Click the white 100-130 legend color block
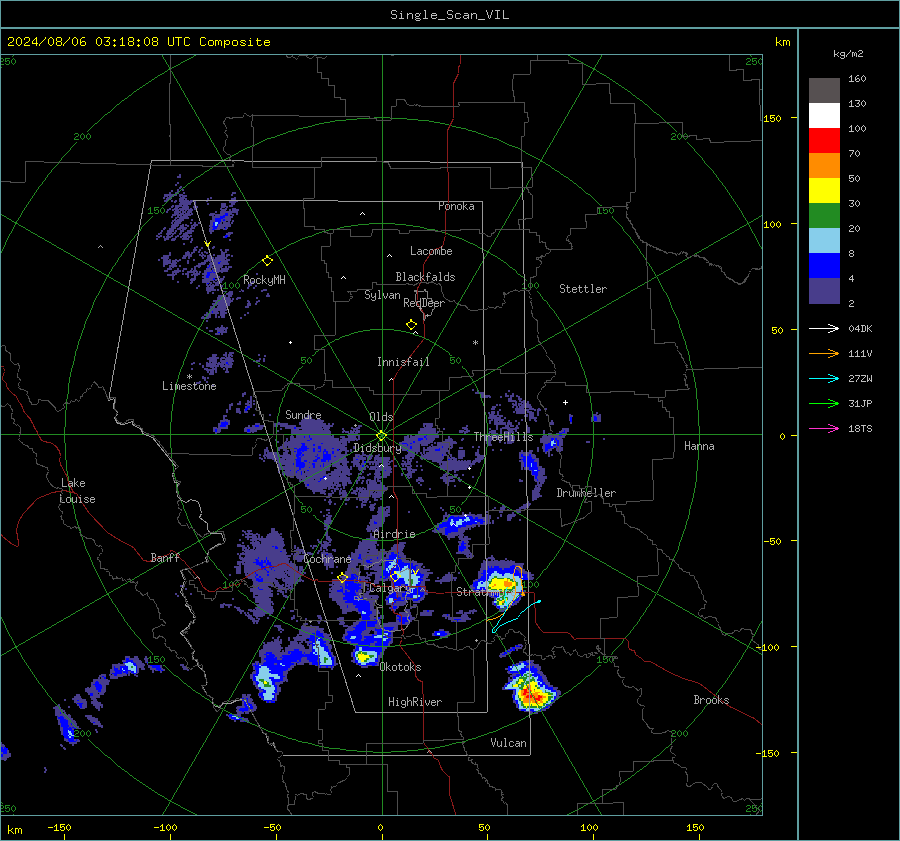Screen dimensions: 900x841 pyautogui.click(x=824, y=115)
